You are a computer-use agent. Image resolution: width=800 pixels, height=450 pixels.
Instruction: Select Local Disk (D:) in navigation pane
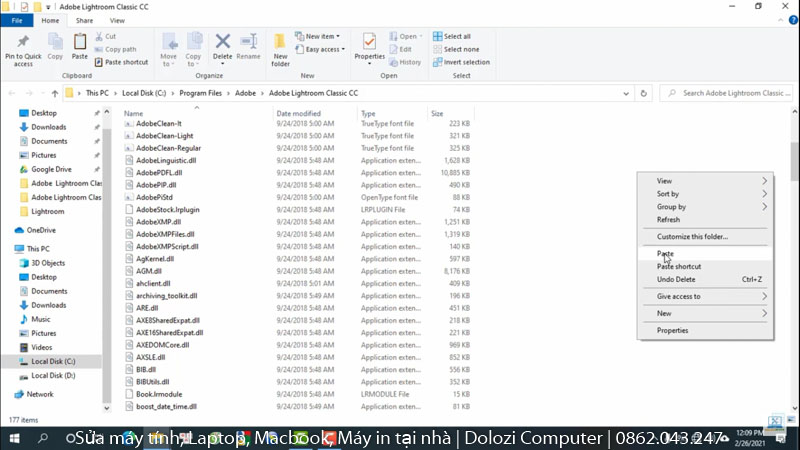pos(53,375)
